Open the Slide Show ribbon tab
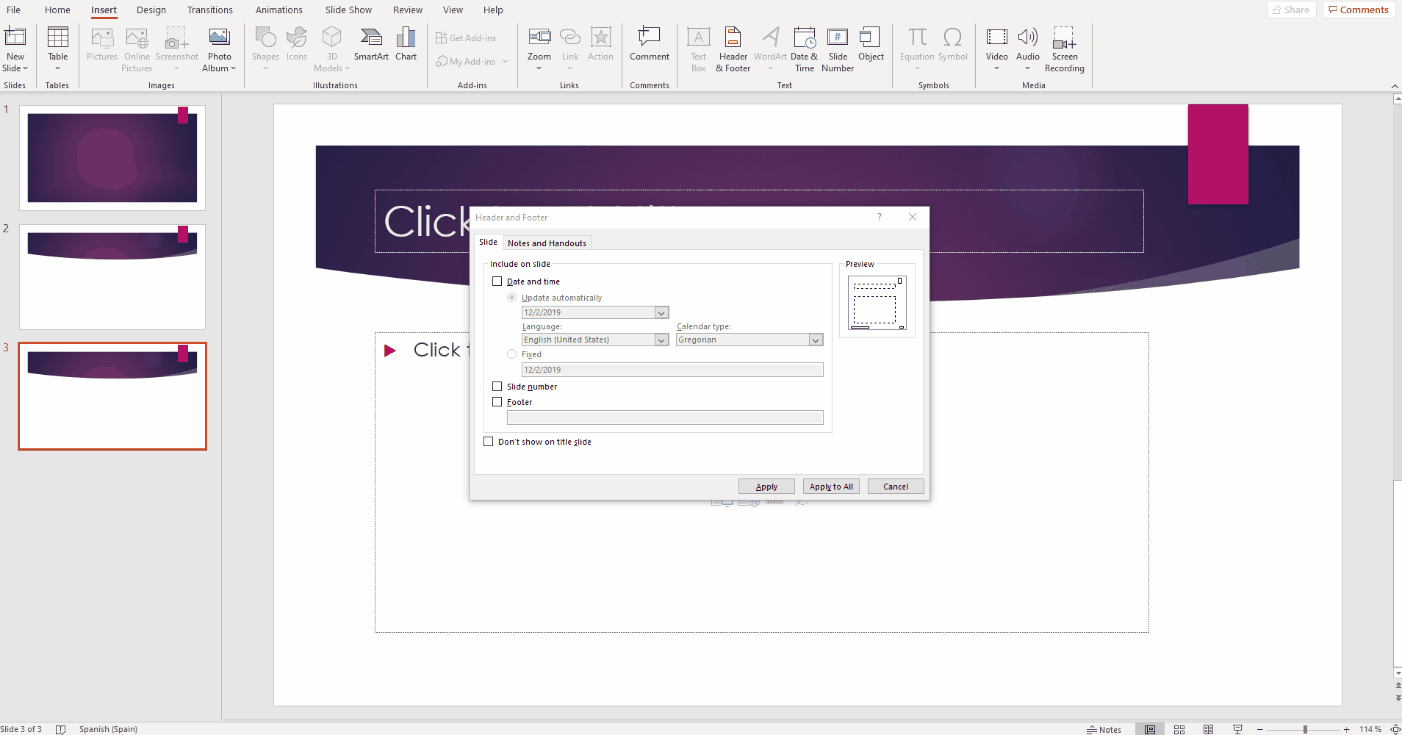 [x=348, y=10]
